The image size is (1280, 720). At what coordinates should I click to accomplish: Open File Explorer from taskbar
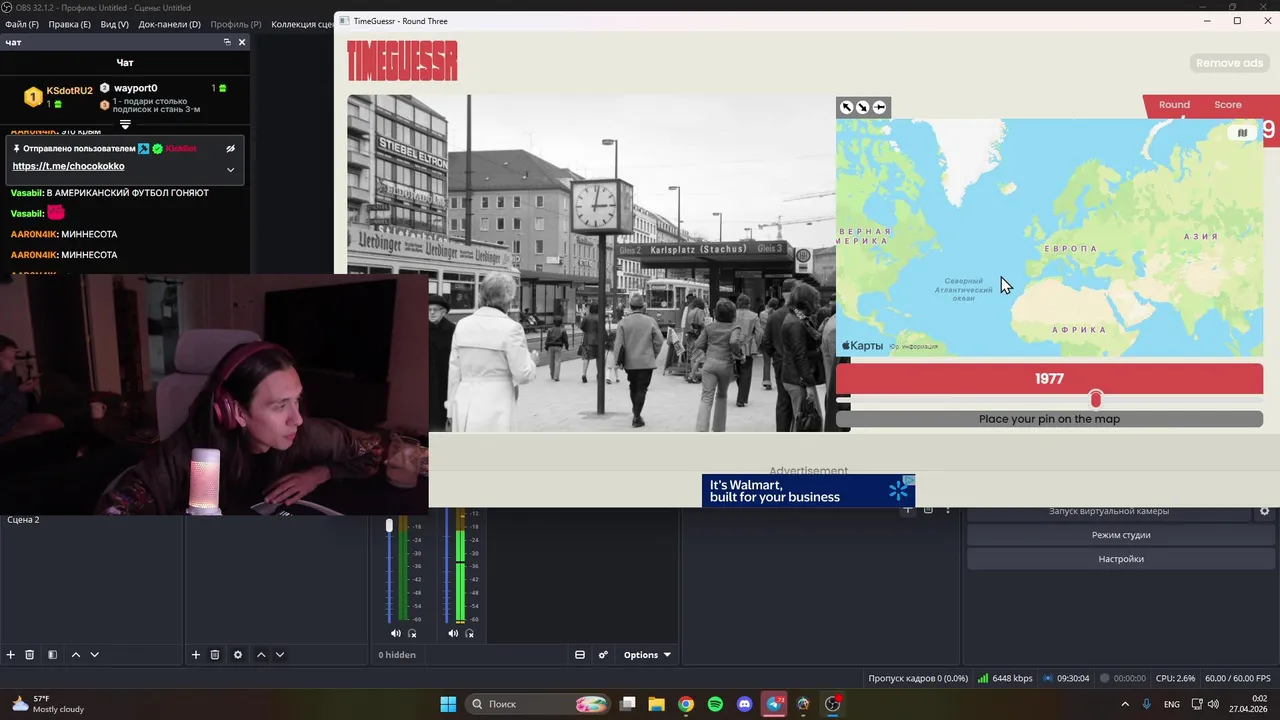(656, 704)
